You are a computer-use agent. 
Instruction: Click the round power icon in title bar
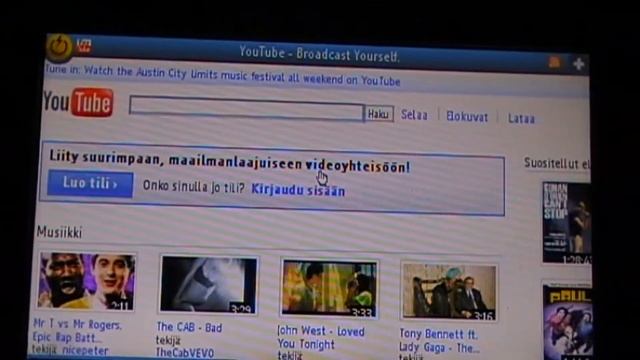click(x=60, y=47)
